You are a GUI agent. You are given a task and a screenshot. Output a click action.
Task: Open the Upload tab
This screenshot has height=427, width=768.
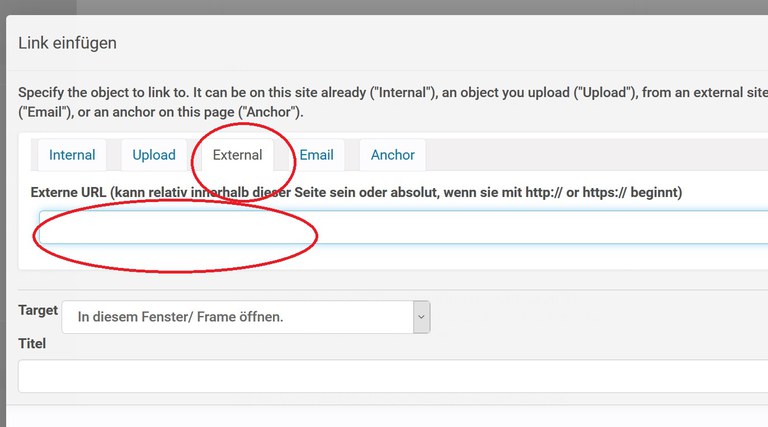coord(154,155)
